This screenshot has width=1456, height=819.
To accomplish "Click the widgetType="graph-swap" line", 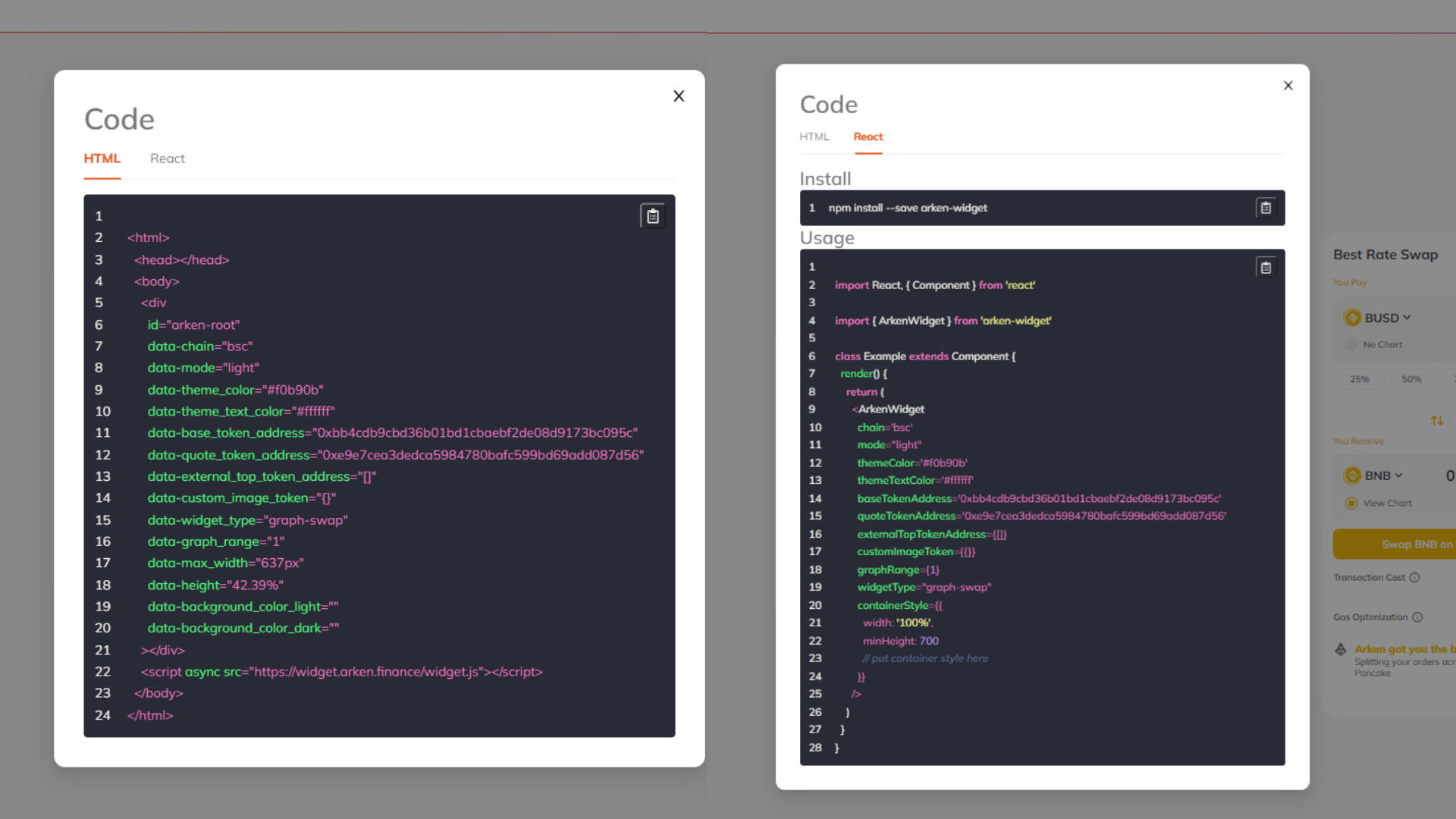I will pos(924,587).
